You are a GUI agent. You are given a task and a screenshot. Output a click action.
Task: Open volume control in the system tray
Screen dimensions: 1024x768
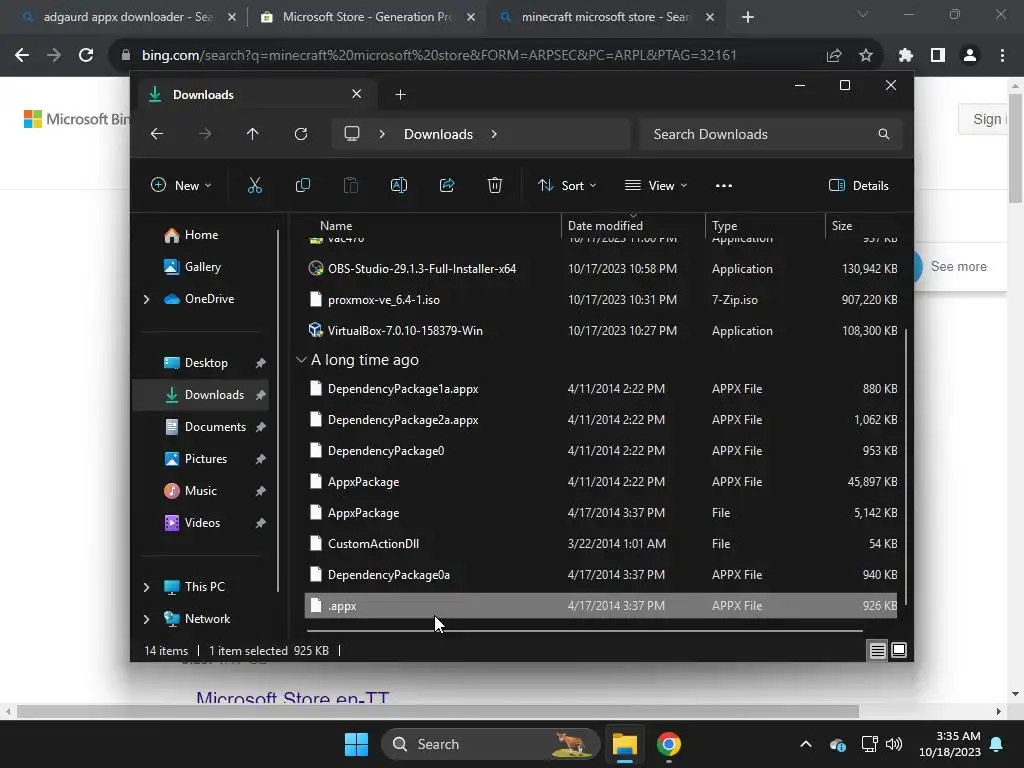click(x=894, y=744)
